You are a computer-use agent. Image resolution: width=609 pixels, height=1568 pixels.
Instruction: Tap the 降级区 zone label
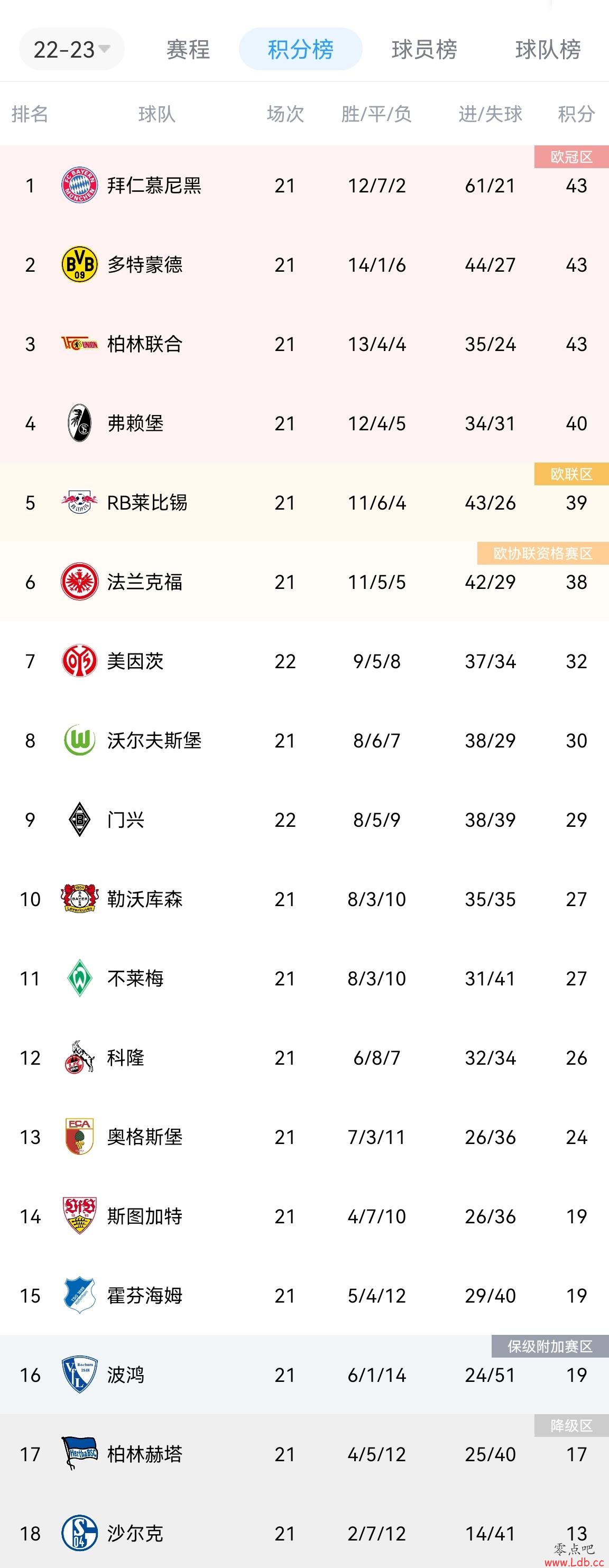click(571, 1426)
